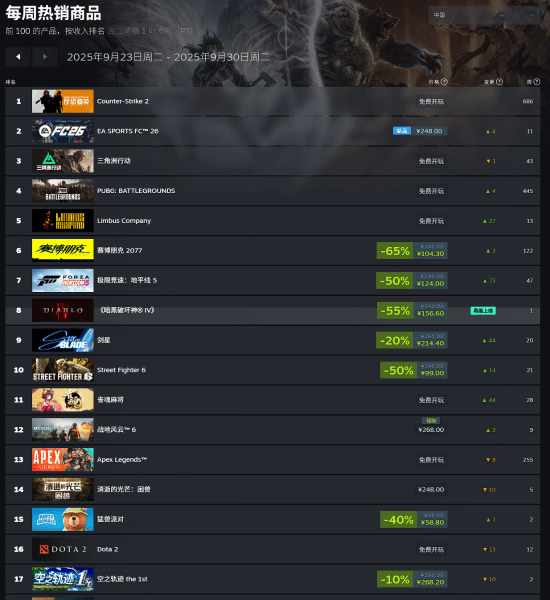The width and height of the screenshot is (550, 600).
Task: Open 空之轨迹 the 1st title link
Action: [122, 579]
